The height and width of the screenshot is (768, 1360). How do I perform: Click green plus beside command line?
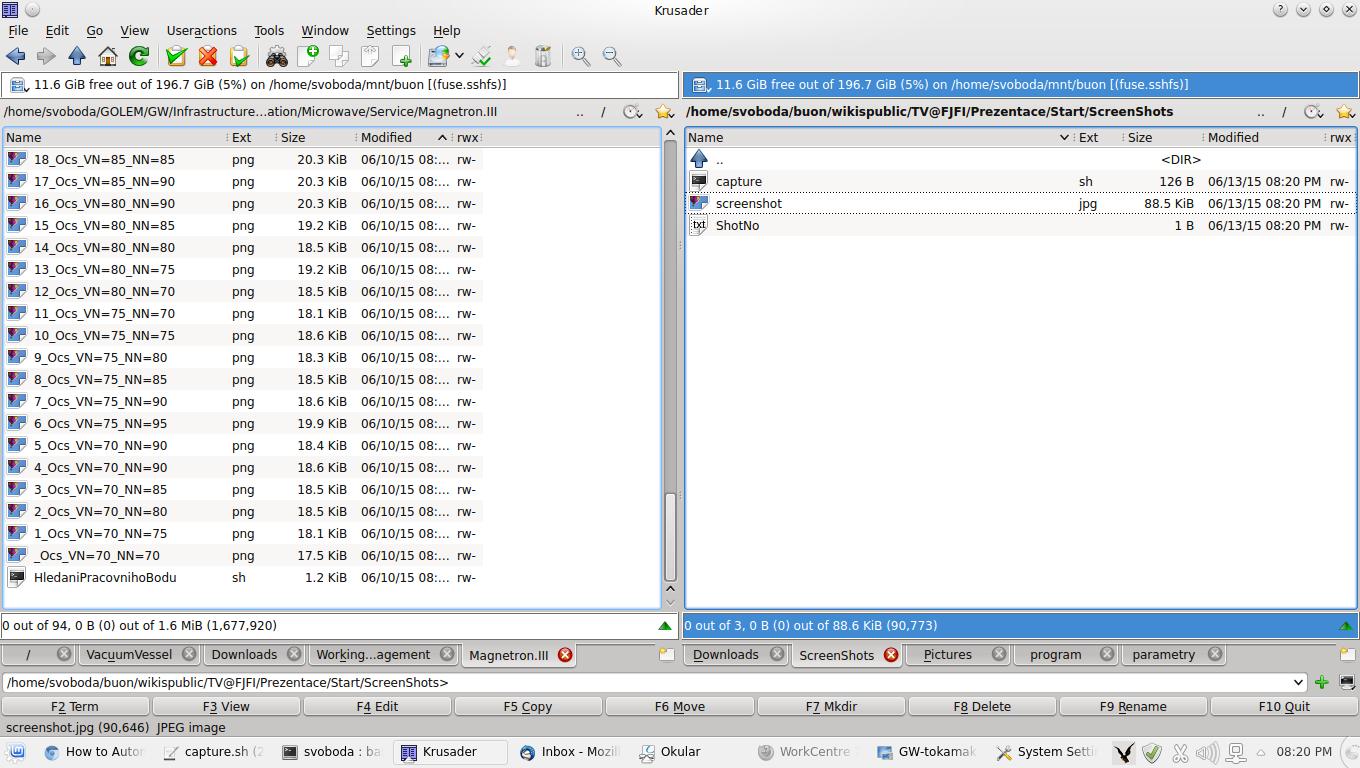tap(1322, 682)
